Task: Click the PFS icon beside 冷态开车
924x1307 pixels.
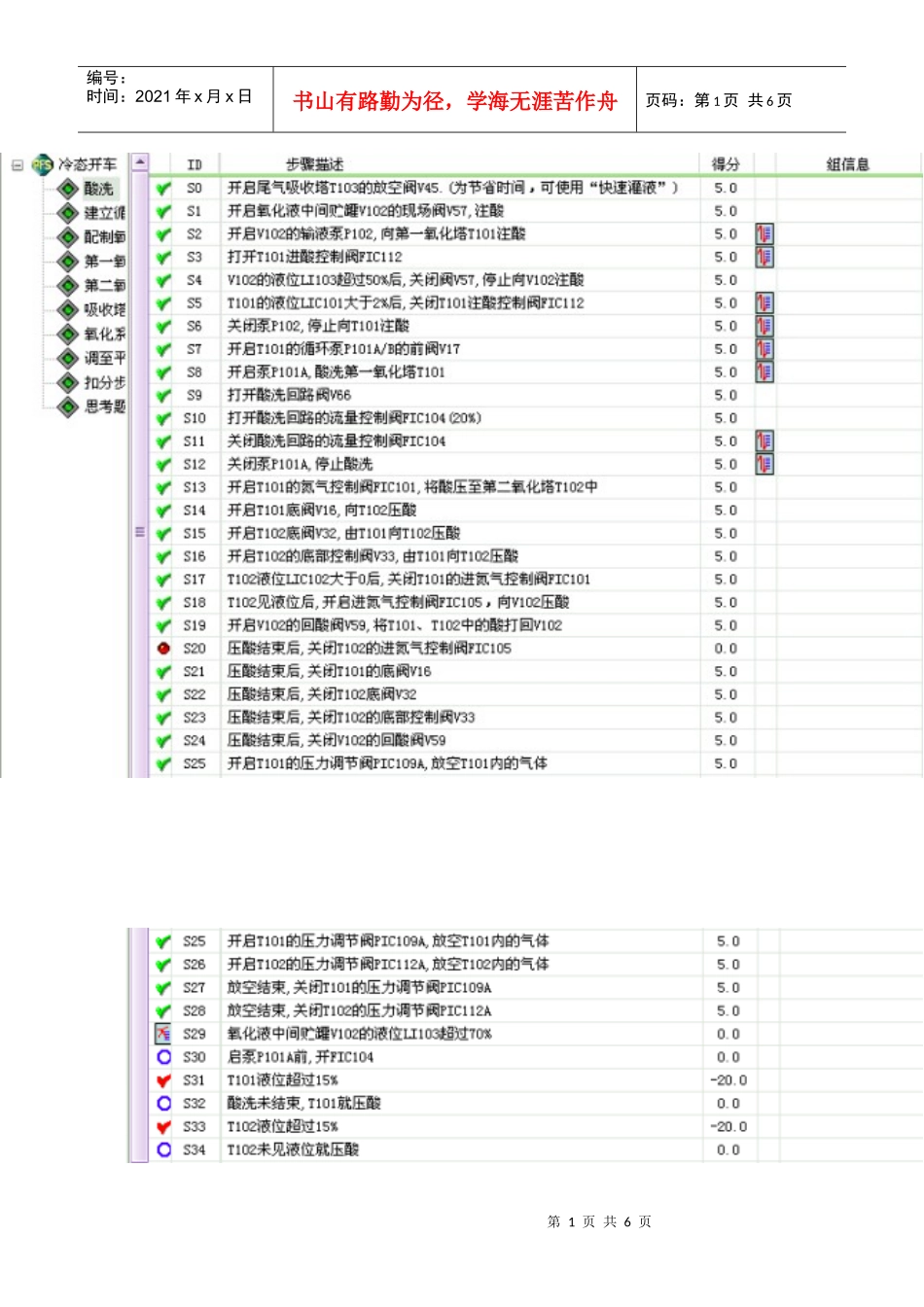Action: (x=42, y=165)
